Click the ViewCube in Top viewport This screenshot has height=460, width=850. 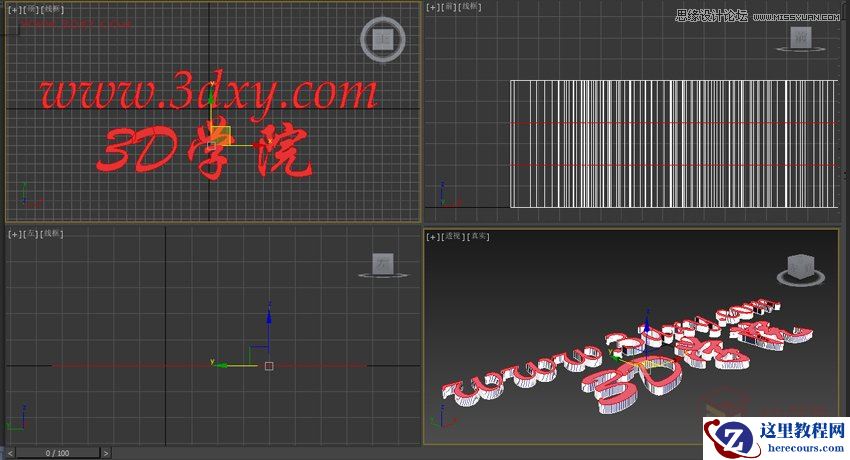click(383, 39)
